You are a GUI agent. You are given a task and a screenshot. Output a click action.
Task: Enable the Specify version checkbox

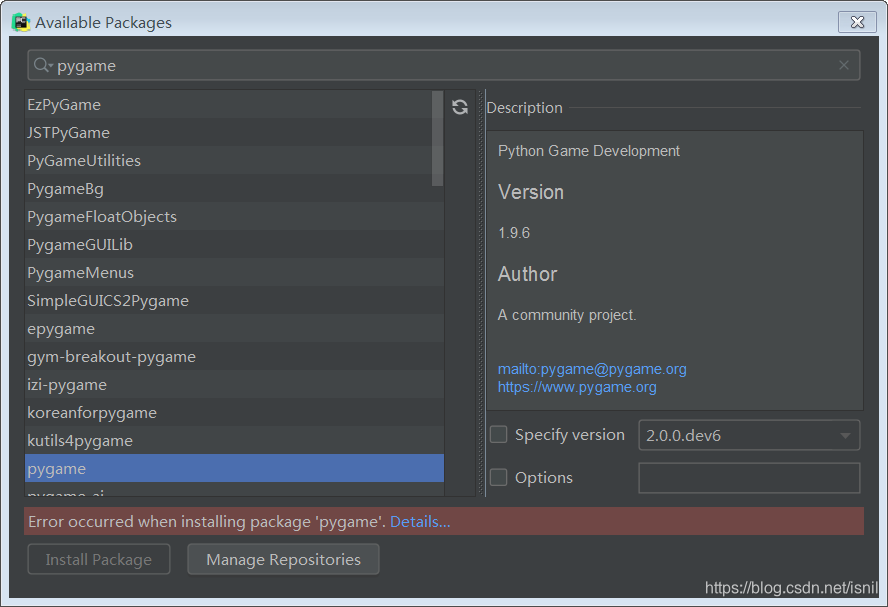point(498,435)
